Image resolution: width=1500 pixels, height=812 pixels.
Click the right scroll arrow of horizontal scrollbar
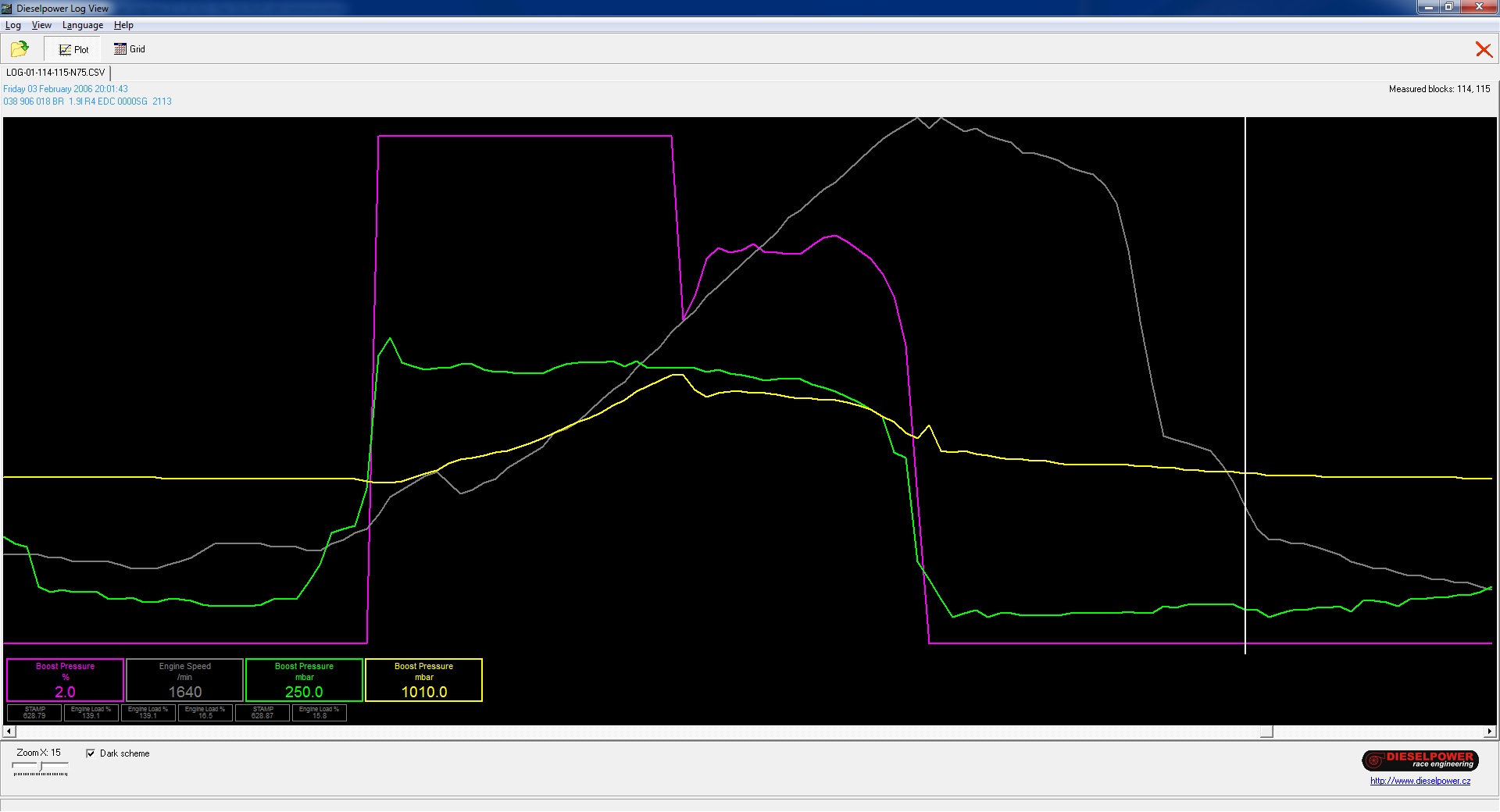pos(1489,732)
